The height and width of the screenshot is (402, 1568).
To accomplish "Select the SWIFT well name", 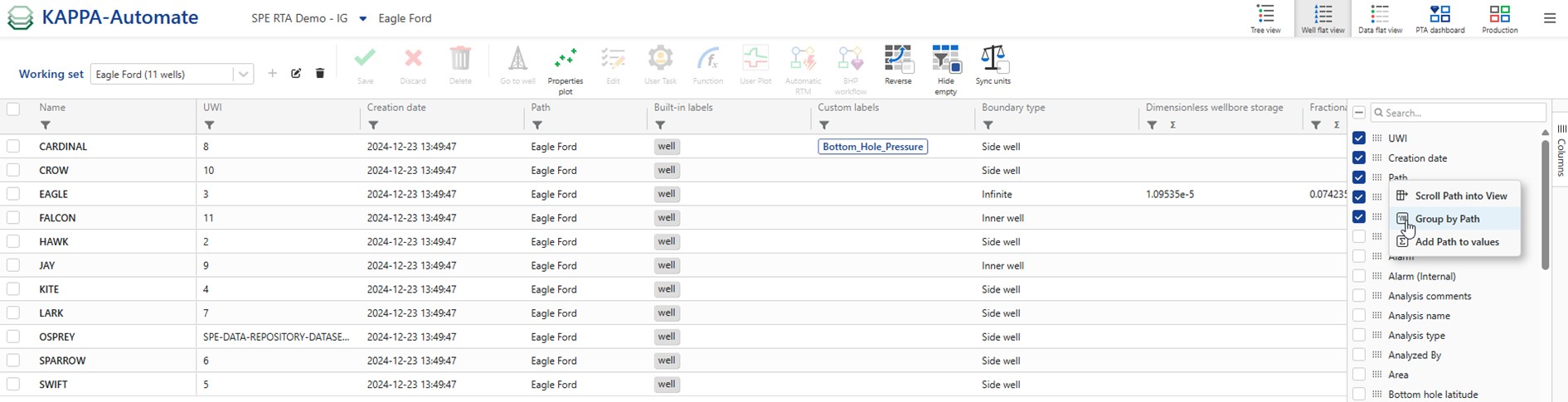I will (53, 385).
